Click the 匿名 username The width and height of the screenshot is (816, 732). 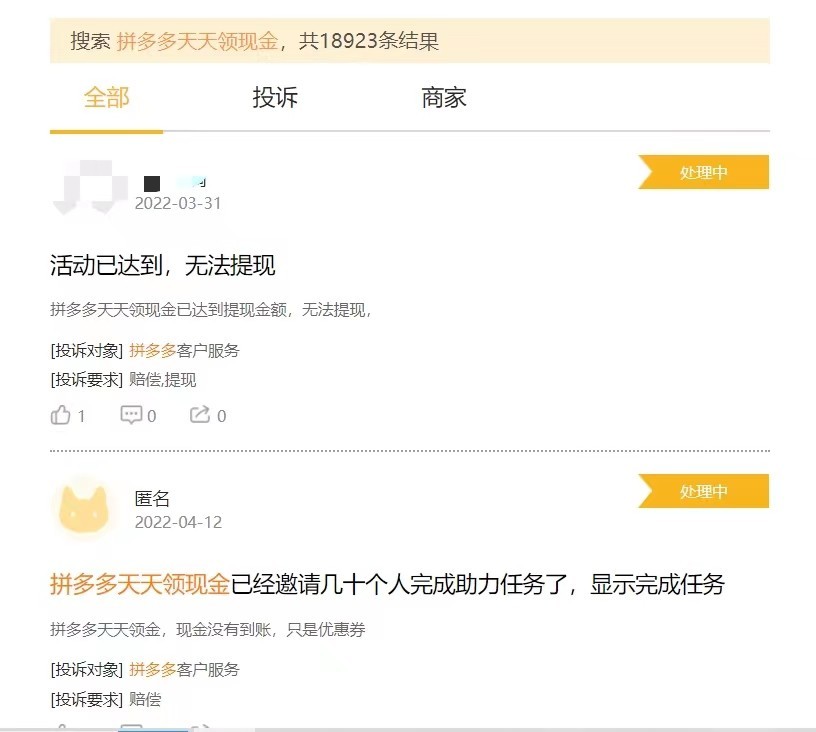152,498
